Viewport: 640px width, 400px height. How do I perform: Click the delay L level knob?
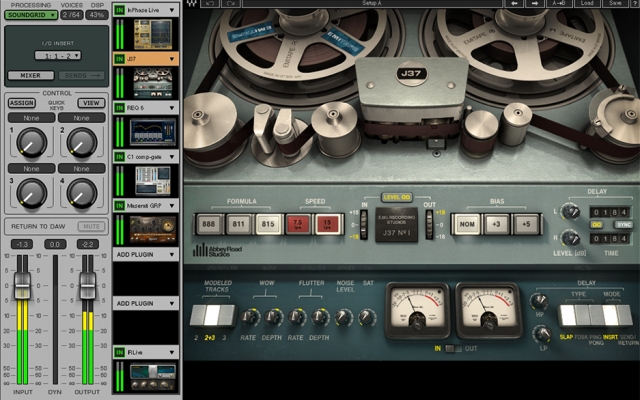[x=570, y=212]
